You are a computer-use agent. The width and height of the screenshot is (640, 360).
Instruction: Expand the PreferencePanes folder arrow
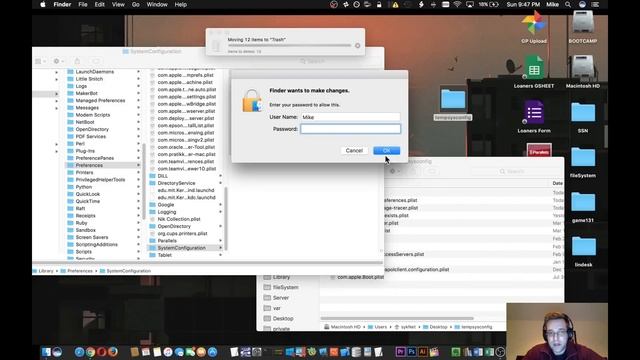138,158
